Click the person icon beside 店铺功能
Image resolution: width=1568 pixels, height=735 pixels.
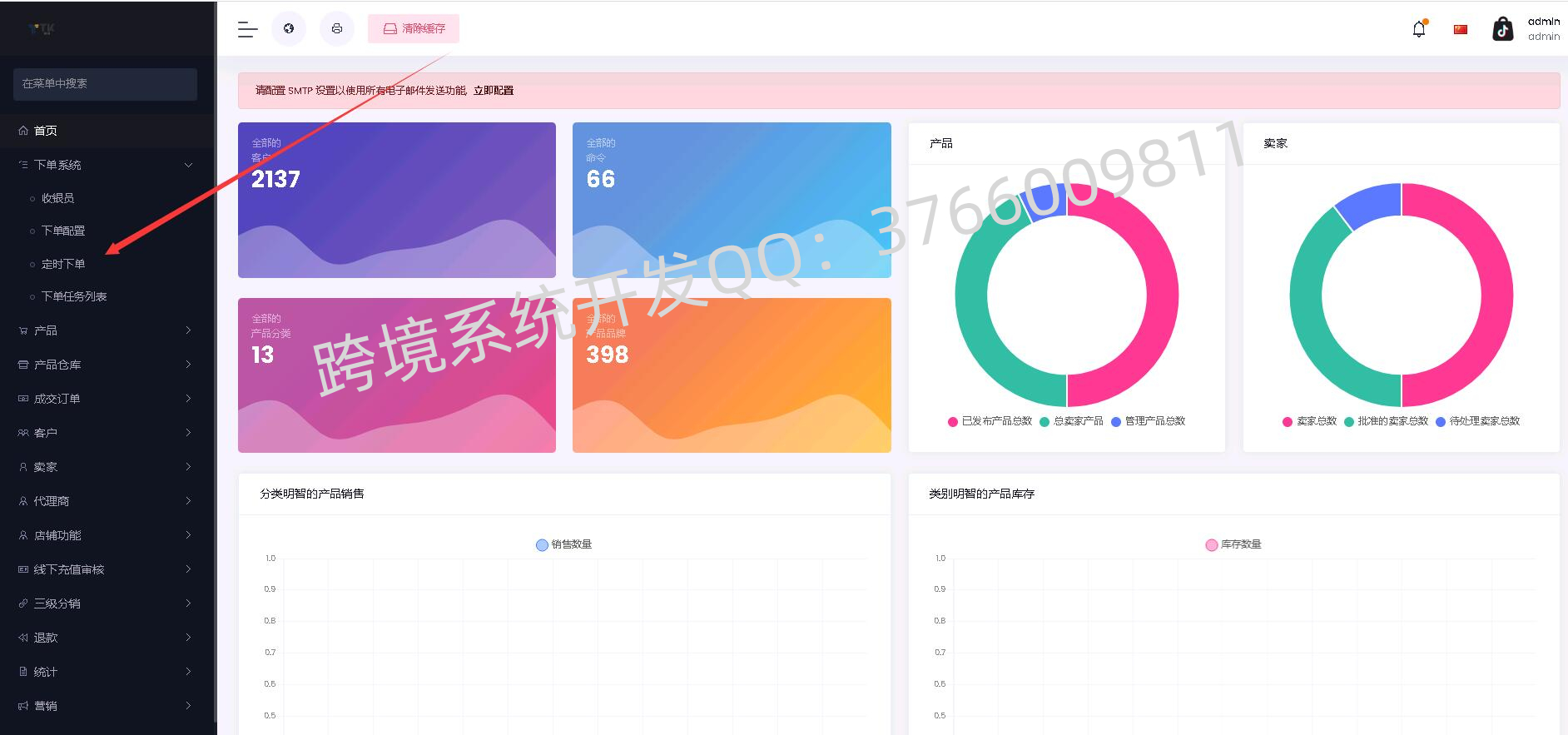(x=23, y=535)
